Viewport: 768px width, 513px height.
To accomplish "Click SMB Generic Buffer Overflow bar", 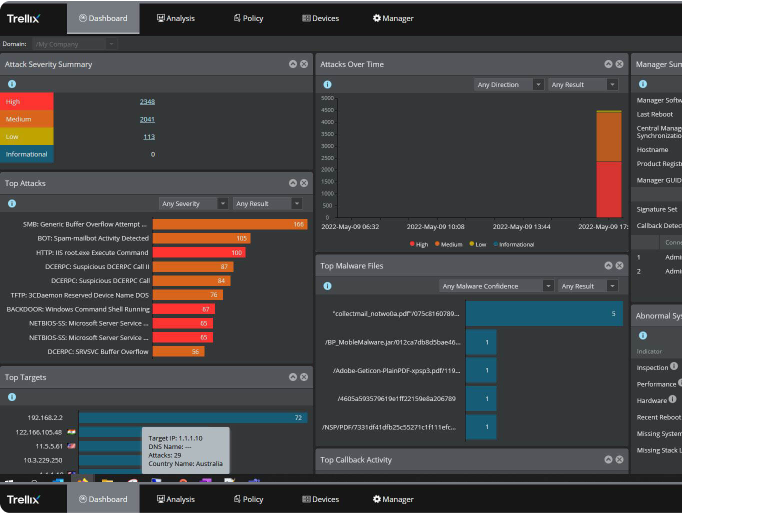I will [230, 224].
